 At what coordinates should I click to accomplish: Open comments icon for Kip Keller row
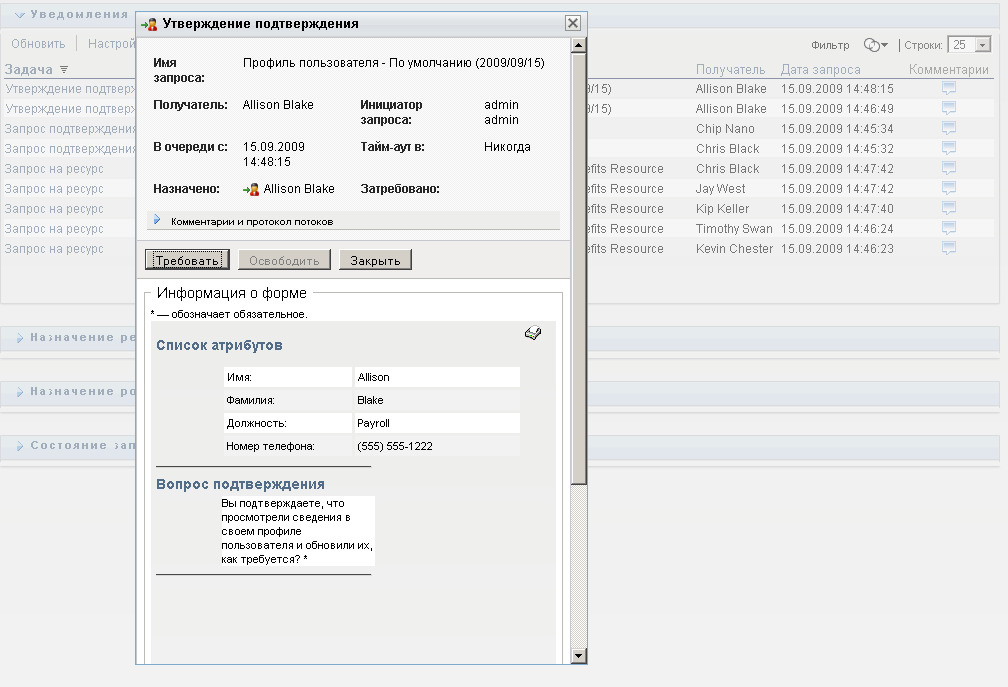(948, 208)
